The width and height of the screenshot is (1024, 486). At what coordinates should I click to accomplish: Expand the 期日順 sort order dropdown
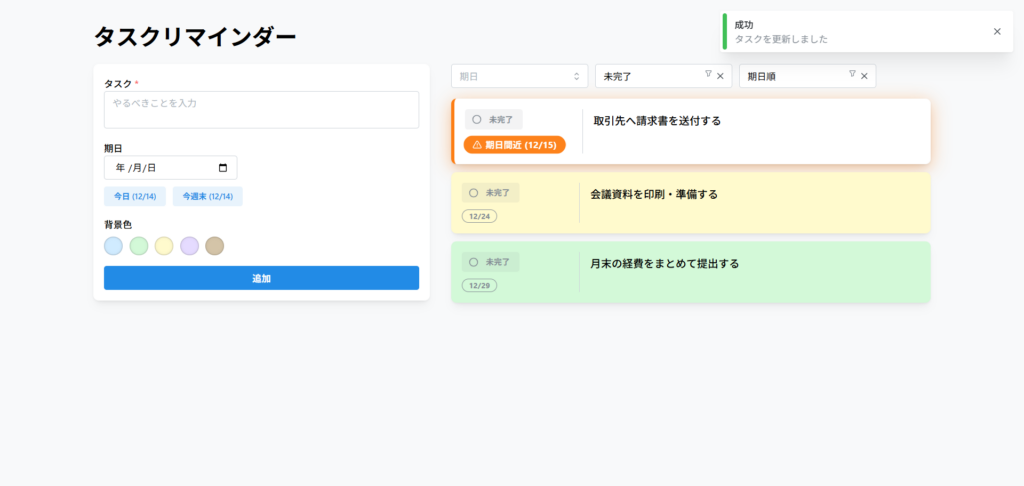[794, 76]
